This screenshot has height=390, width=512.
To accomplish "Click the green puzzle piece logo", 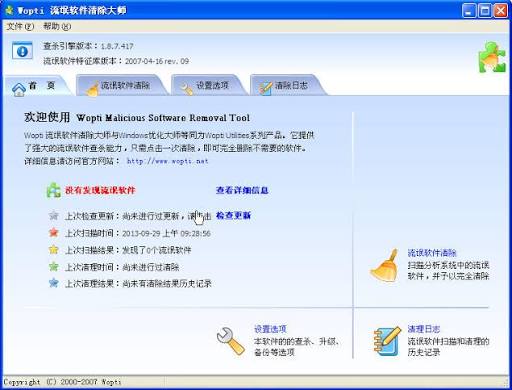I will [492, 57].
